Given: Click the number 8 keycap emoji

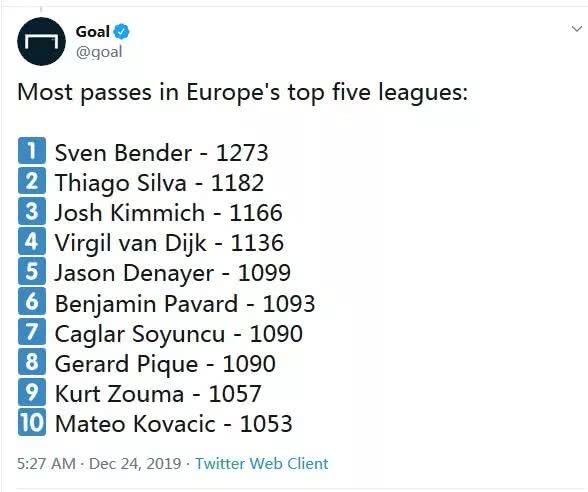Looking at the screenshot, I should (32, 362).
